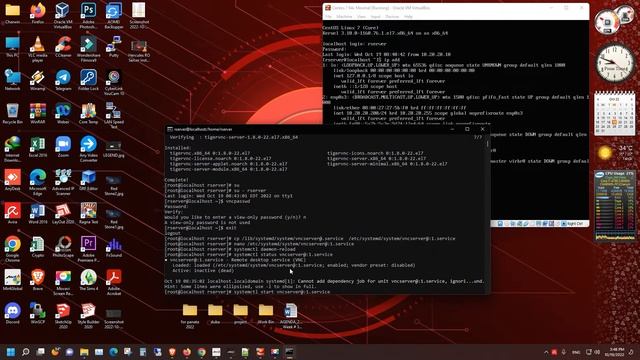Open the Devices menu in VirtualBox window

click(392, 16)
